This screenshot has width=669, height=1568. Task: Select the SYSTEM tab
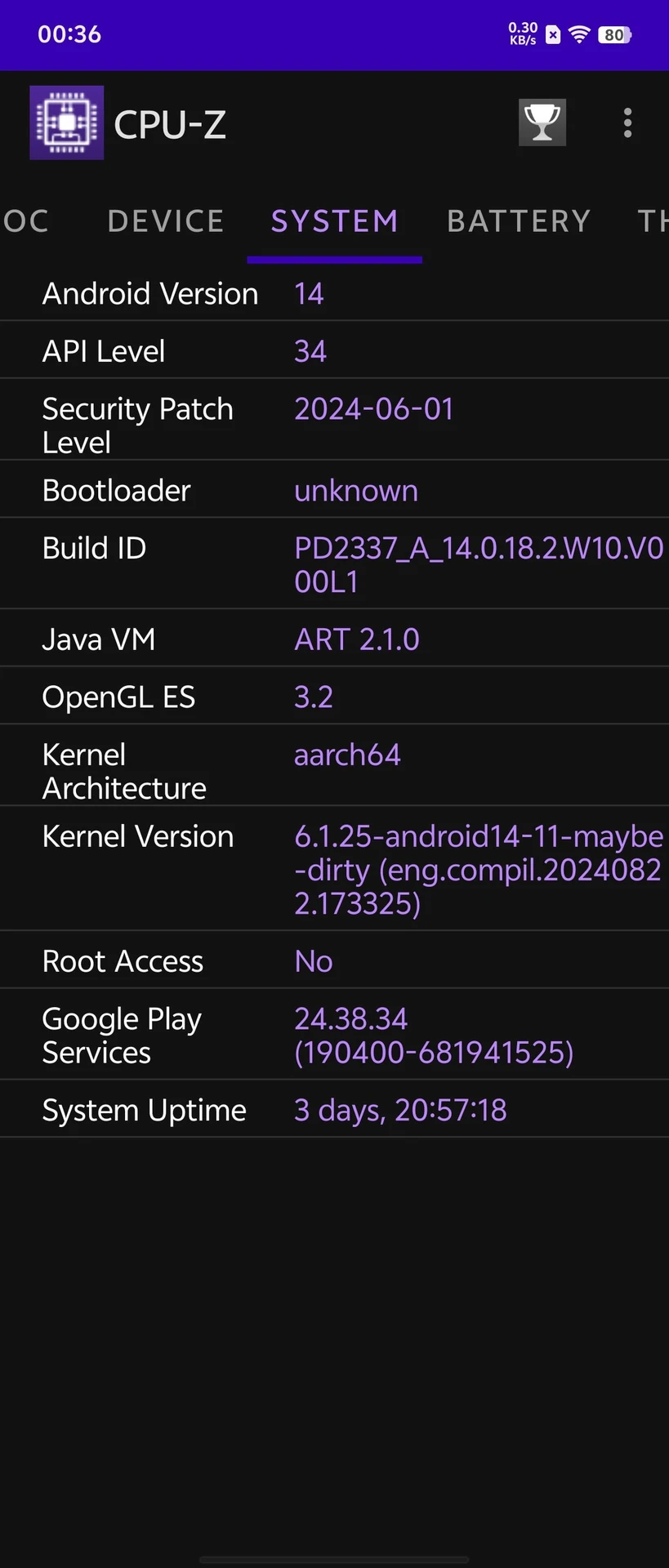coord(335,221)
